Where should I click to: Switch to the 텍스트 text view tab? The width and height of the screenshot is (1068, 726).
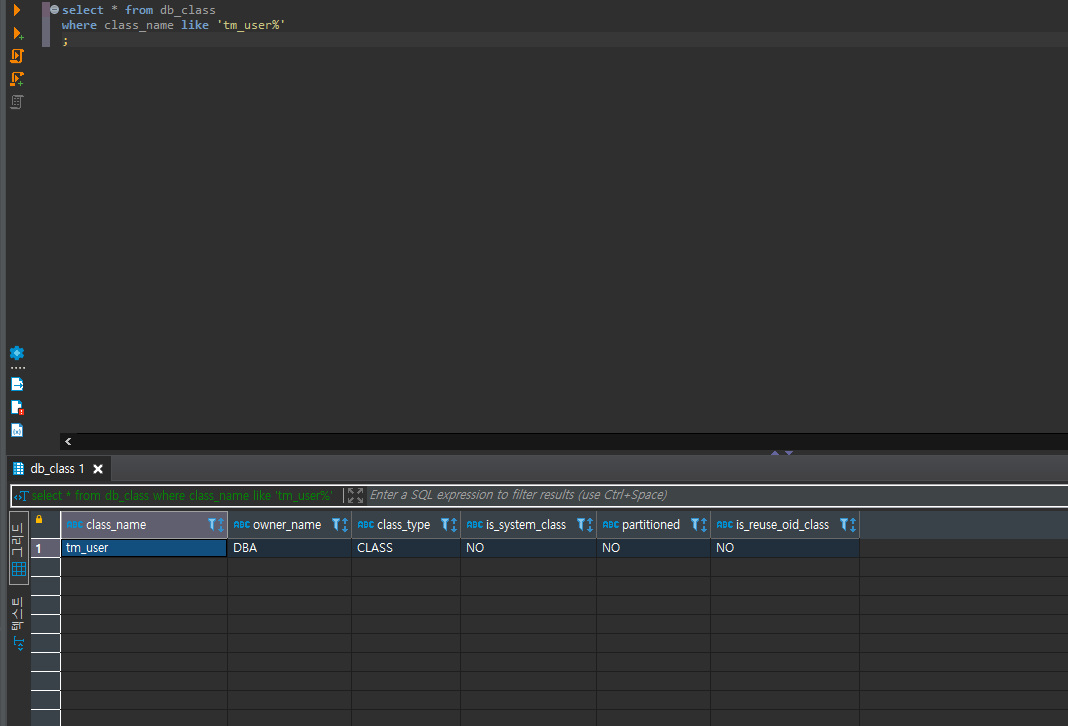point(18,623)
